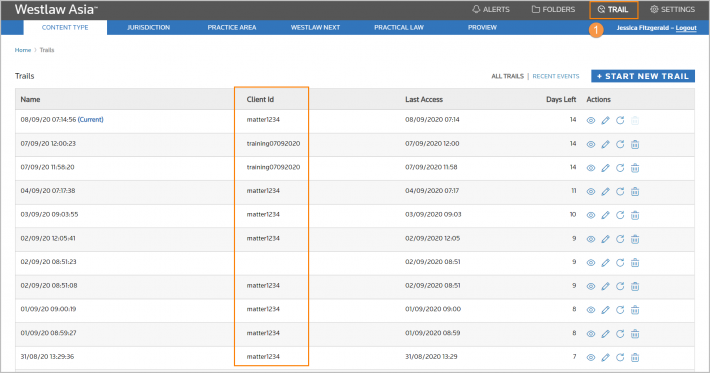Image resolution: width=710 pixels, height=373 pixels.
Task: Edit the trail 02/09/20 08:51:23
Action: 605,263
